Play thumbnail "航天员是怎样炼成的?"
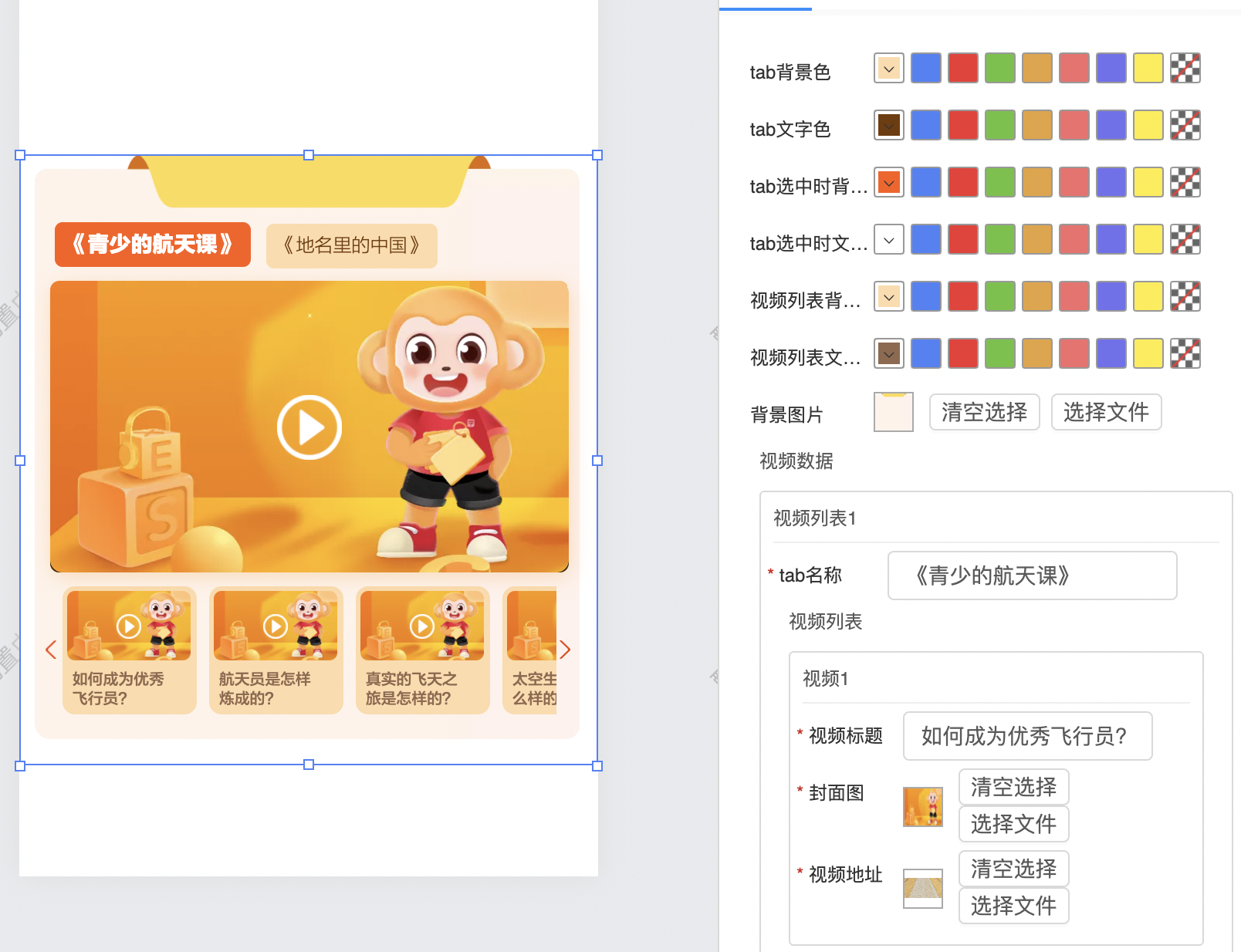 (276, 626)
